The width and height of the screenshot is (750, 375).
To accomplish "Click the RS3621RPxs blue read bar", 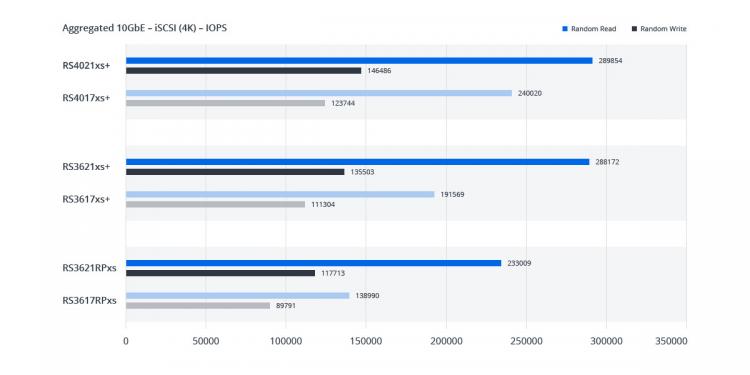I will coord(313,263).
